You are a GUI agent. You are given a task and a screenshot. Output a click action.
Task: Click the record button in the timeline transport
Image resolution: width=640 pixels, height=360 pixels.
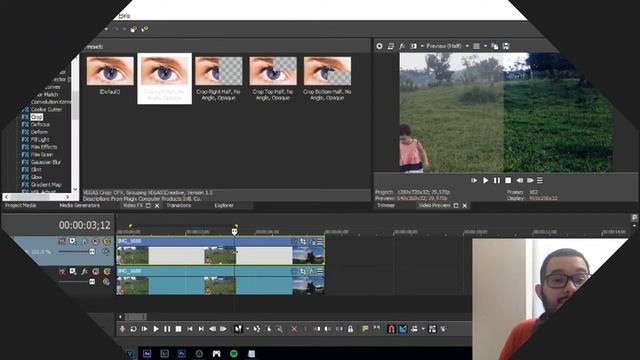tap(122, 329)
